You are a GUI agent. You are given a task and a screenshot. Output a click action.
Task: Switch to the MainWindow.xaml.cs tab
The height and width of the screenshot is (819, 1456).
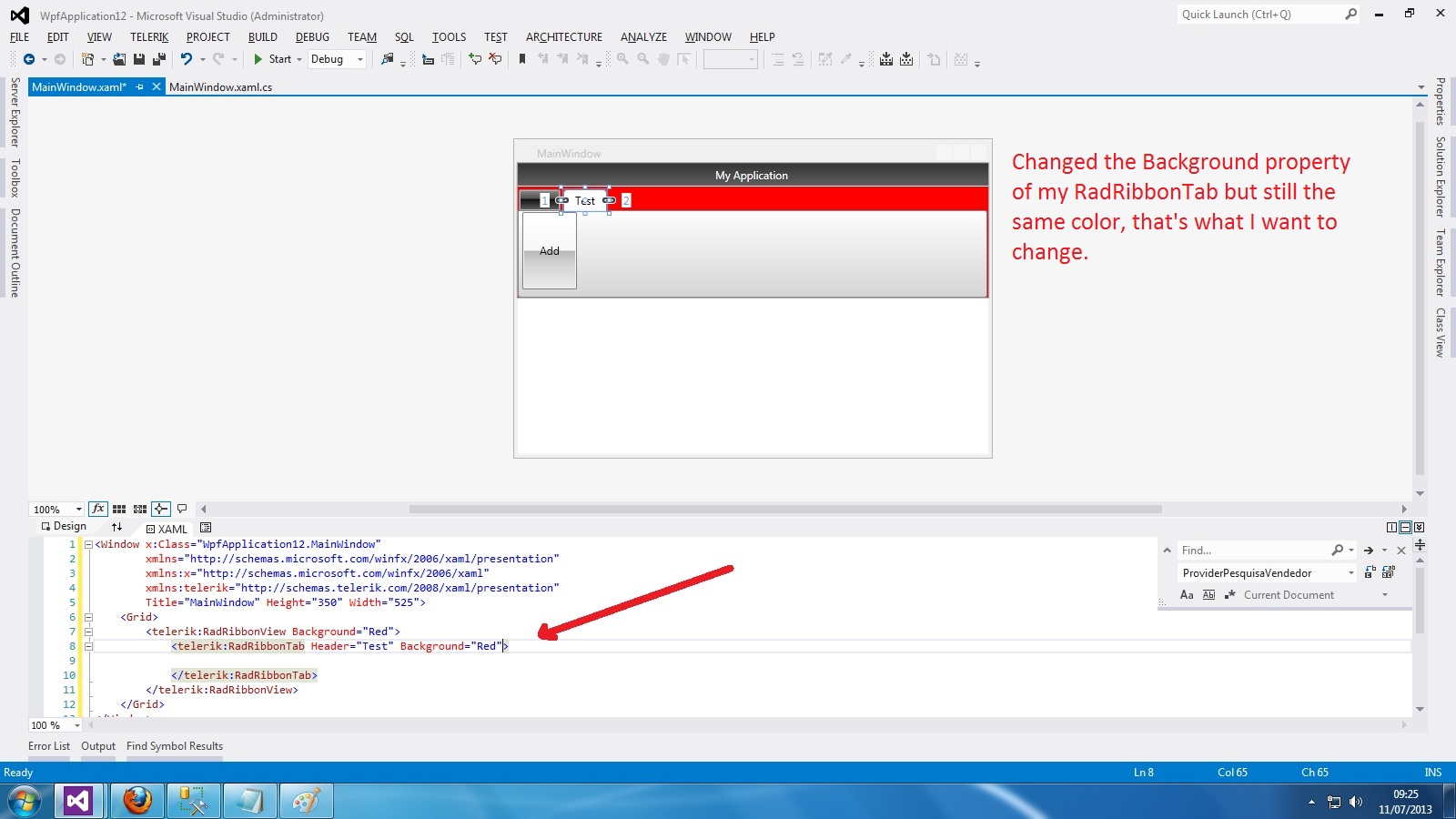(x=221, y=87)
